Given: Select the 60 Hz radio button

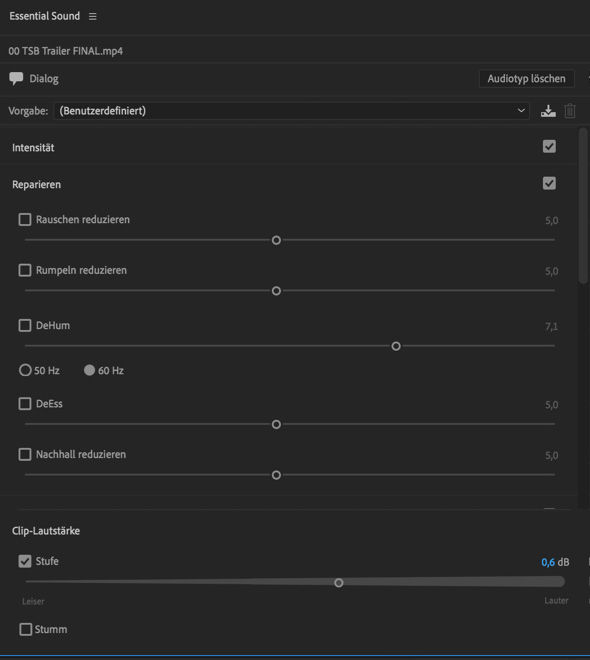Looking at the screenshot, I should pos(89,370).
